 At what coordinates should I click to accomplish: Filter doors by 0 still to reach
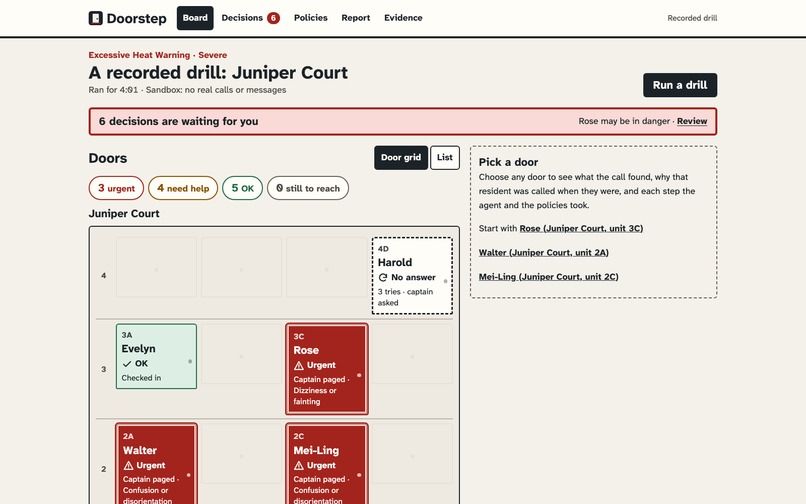[308, 188]
